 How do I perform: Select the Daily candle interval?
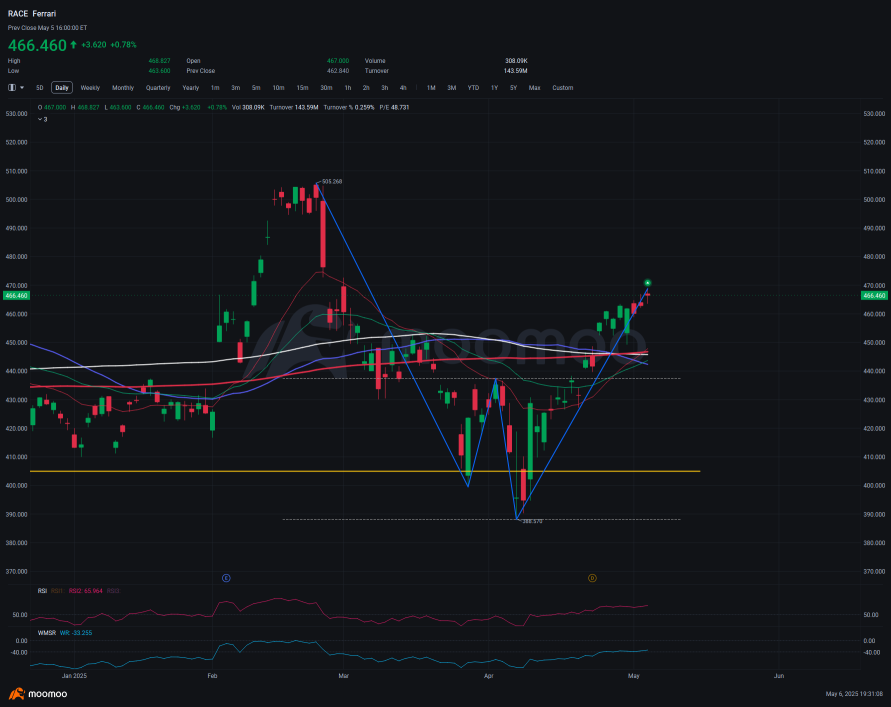(x=62, y=88)
